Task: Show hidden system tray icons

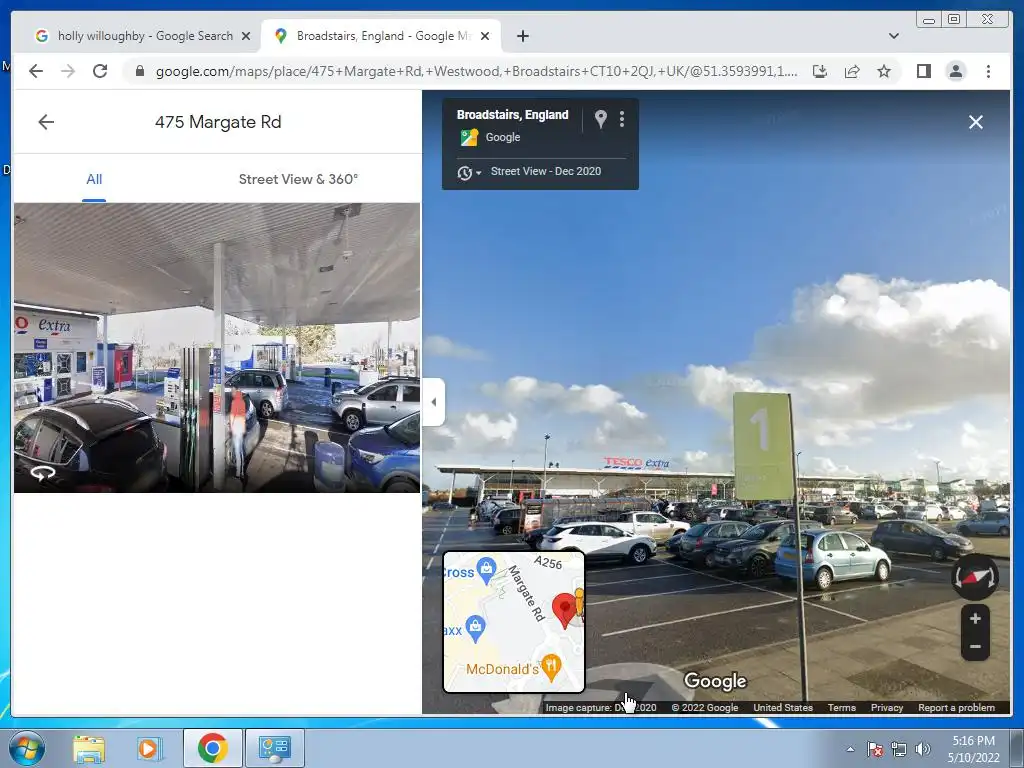Action: click(x=850, y=749)
